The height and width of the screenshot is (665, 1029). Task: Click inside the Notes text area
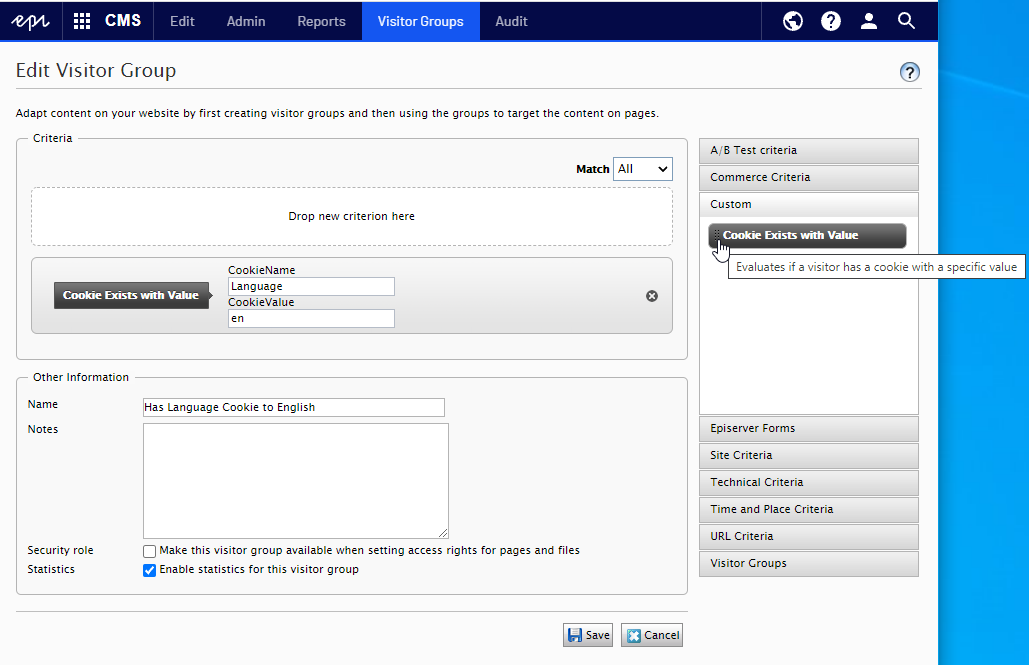pyautogui.click(x=295, y=481)
